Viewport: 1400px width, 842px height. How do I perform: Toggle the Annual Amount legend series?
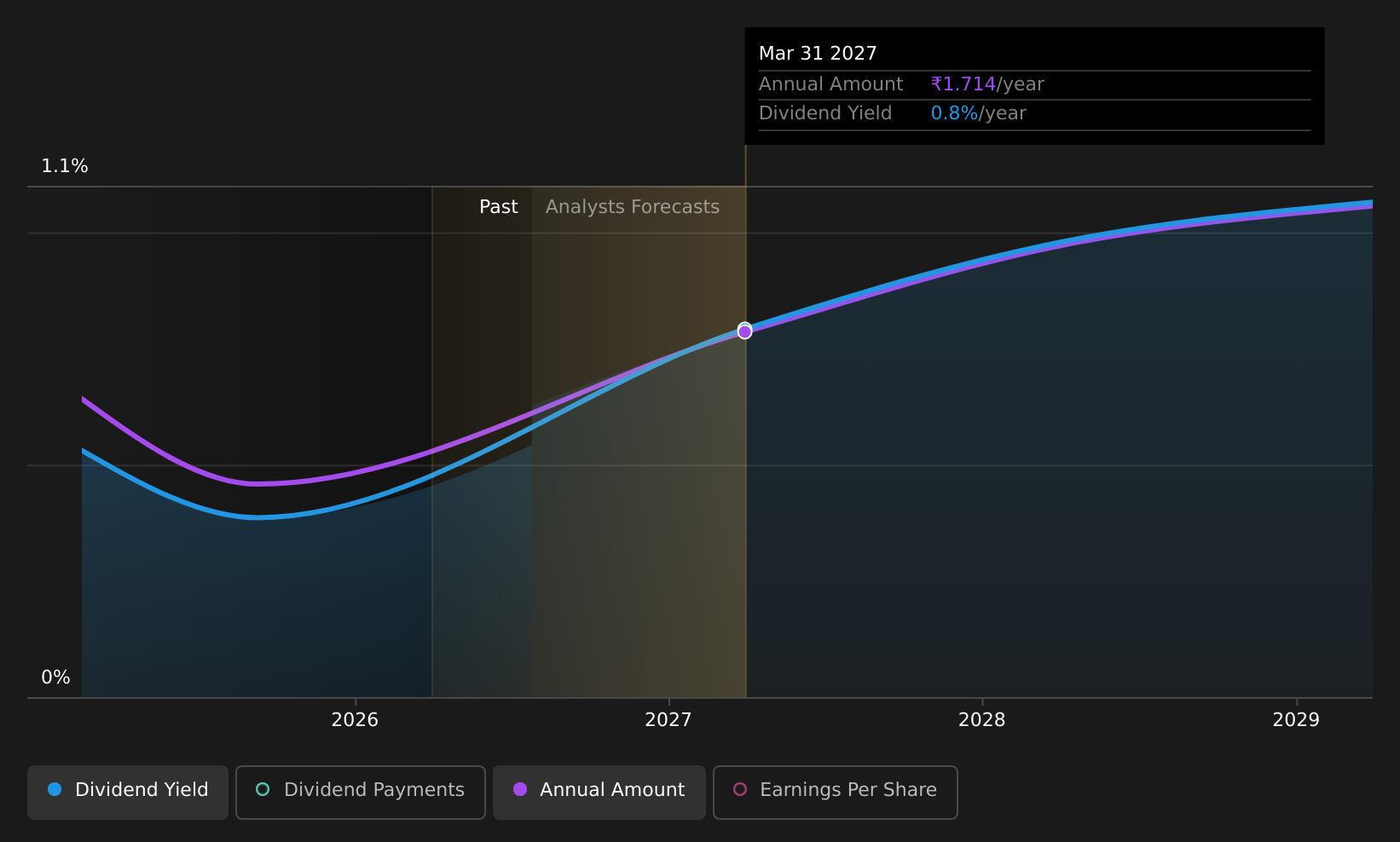599,793
